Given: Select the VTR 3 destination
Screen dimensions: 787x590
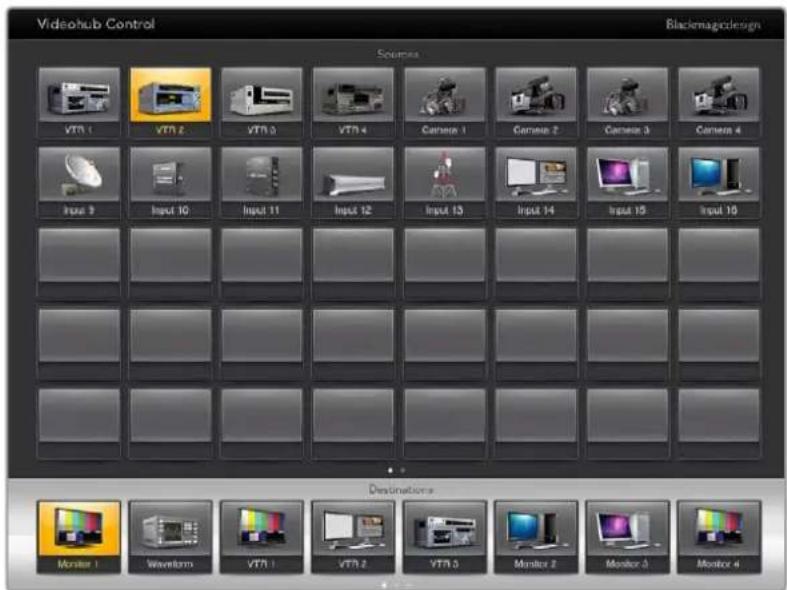Looking at the screenshot, I should coord(444,537).
